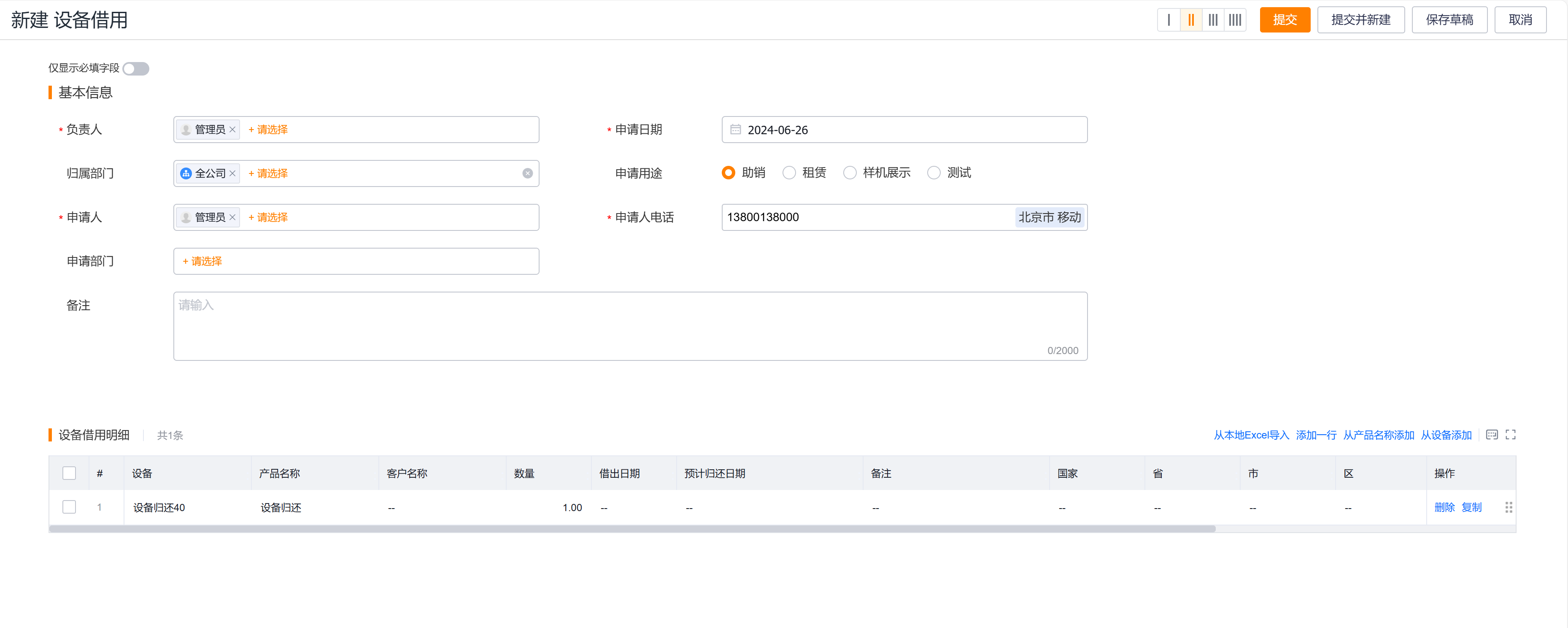Click the horizontal table scrollbar
1568x628 pixels.
tap(632, 529)
